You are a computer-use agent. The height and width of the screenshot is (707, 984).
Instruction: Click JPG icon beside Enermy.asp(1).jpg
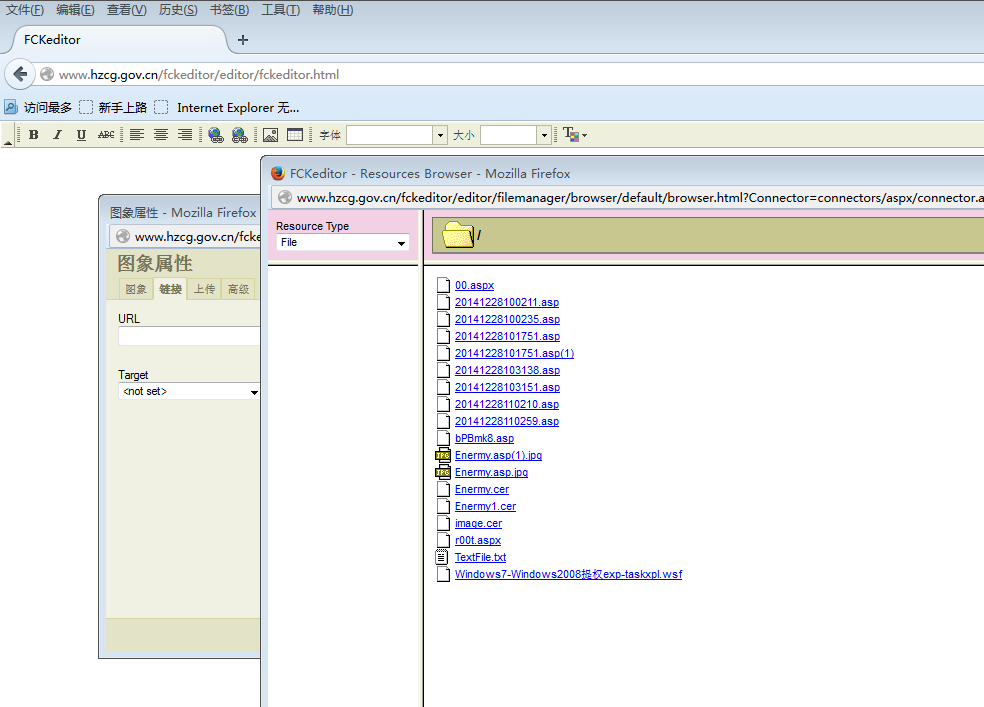(x=443, y=455)
